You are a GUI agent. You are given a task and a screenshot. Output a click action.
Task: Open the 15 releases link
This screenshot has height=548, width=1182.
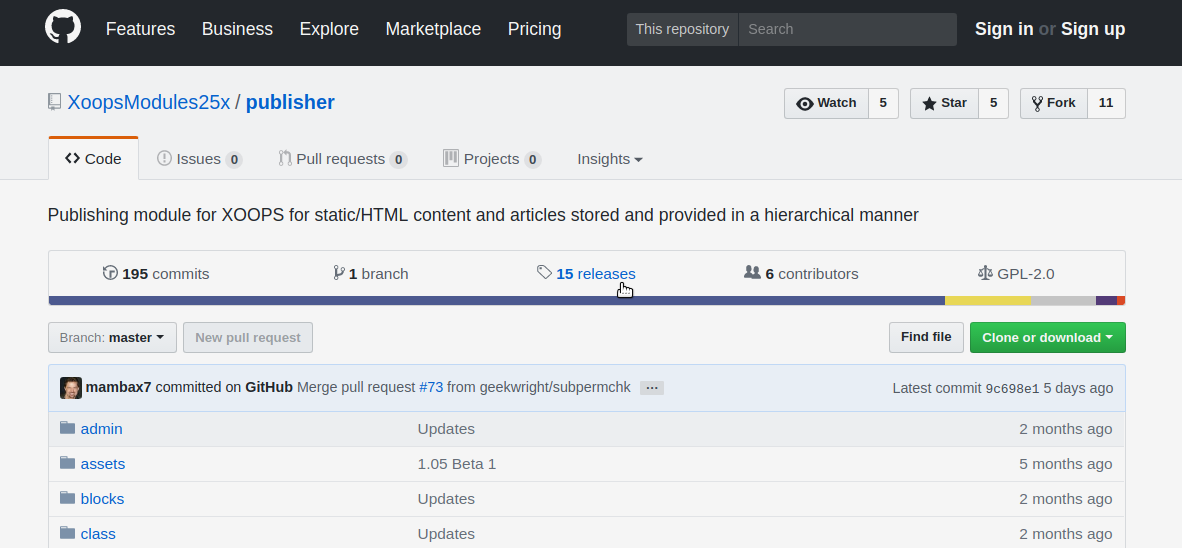586,274
